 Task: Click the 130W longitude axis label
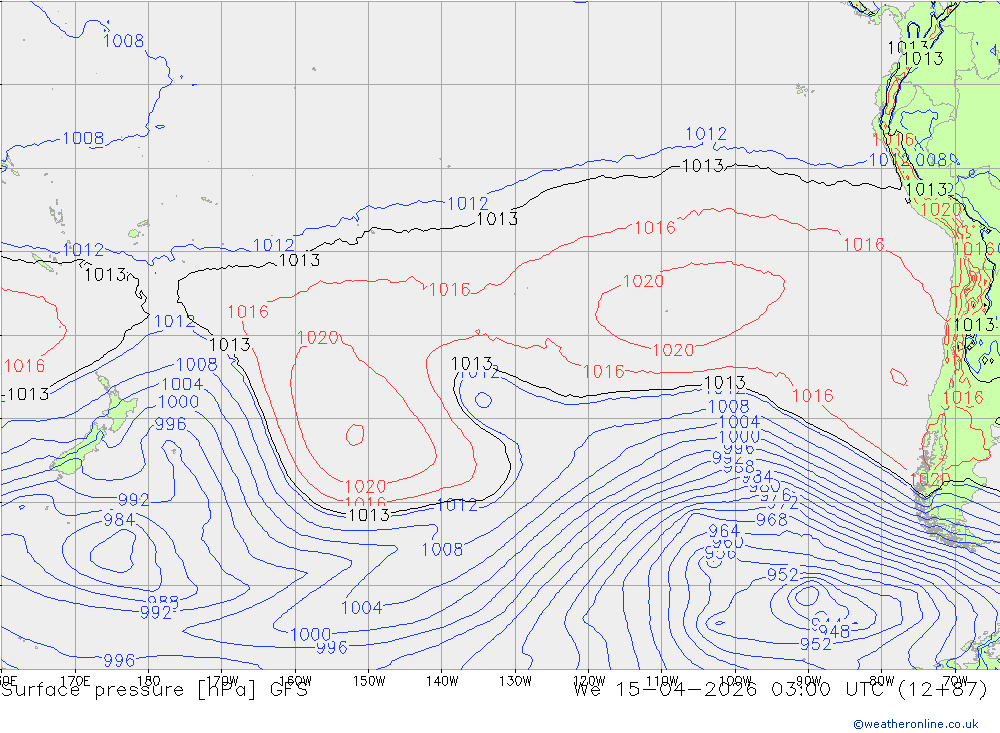515,681
